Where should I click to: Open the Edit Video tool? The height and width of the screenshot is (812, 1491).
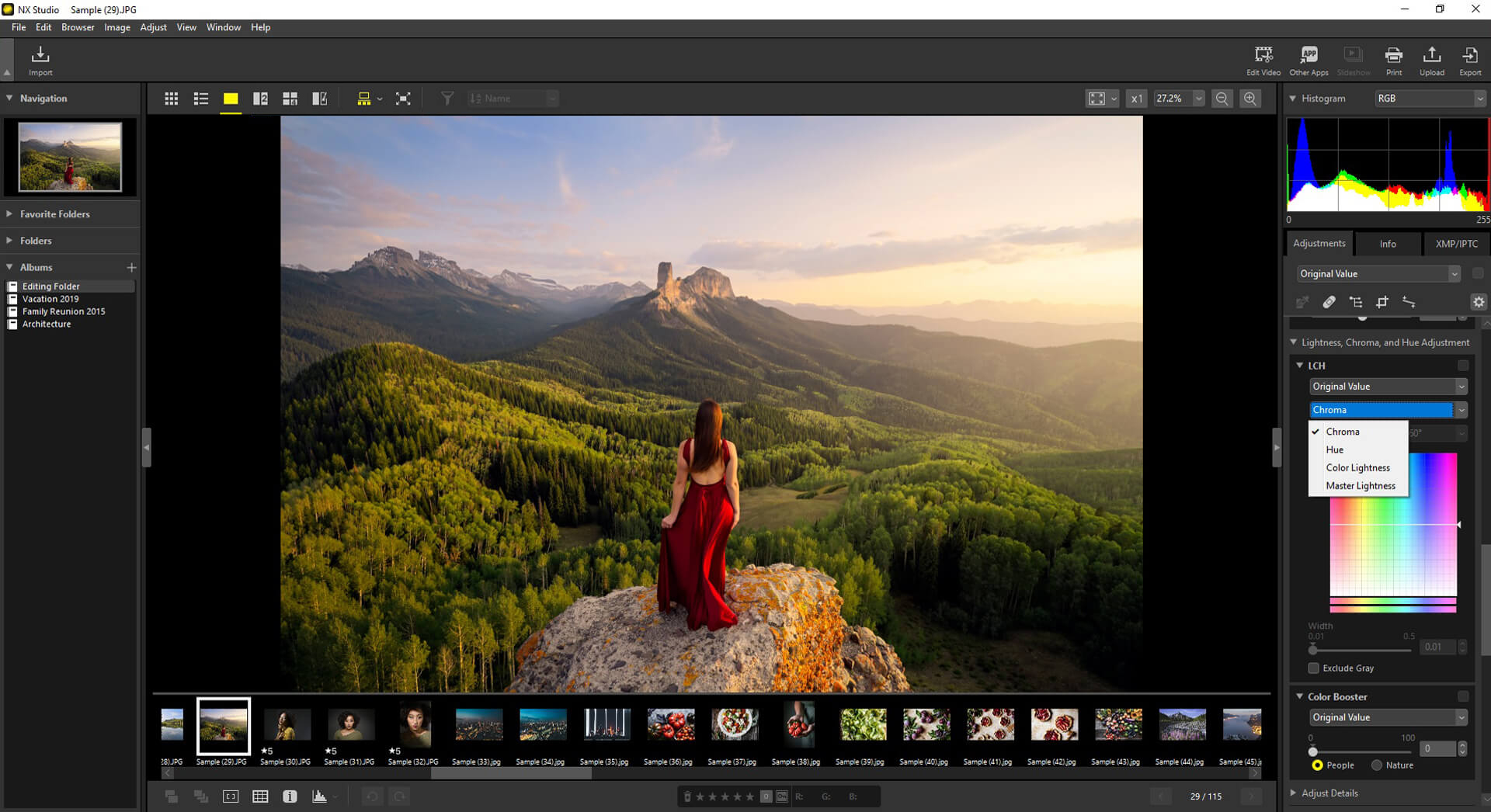1263,58
